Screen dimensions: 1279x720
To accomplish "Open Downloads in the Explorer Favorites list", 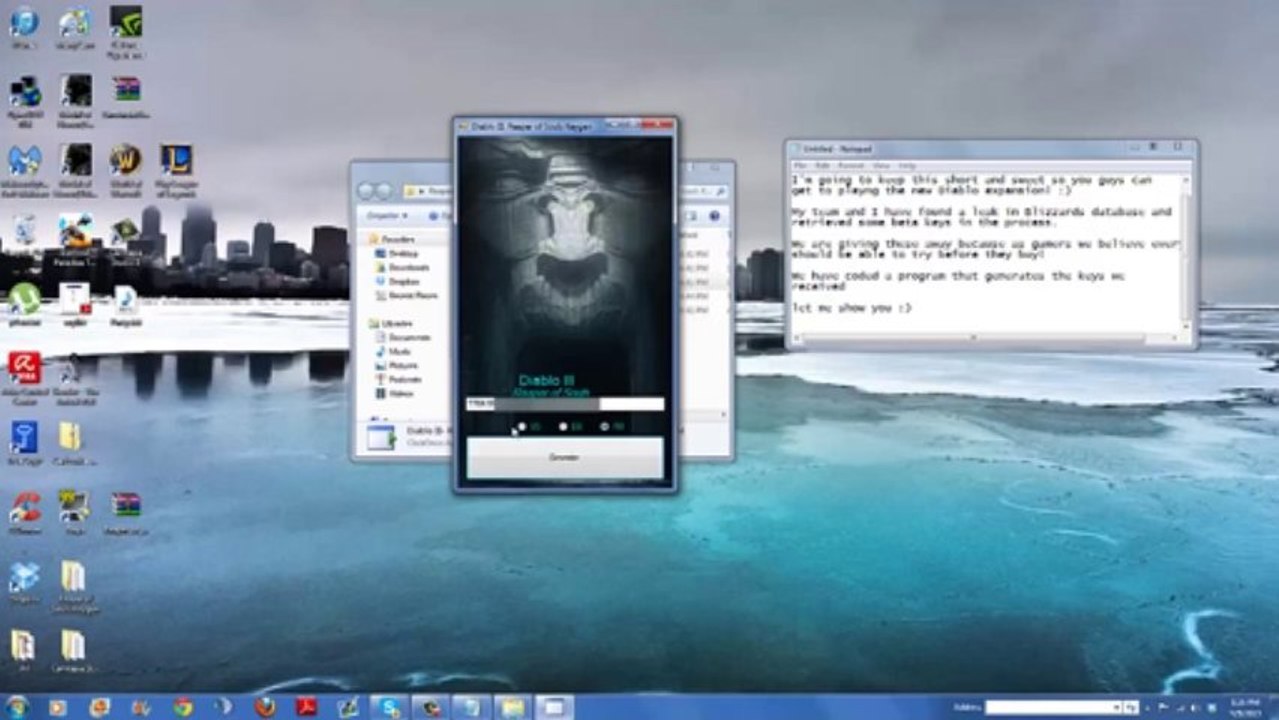I will (408, 268).
